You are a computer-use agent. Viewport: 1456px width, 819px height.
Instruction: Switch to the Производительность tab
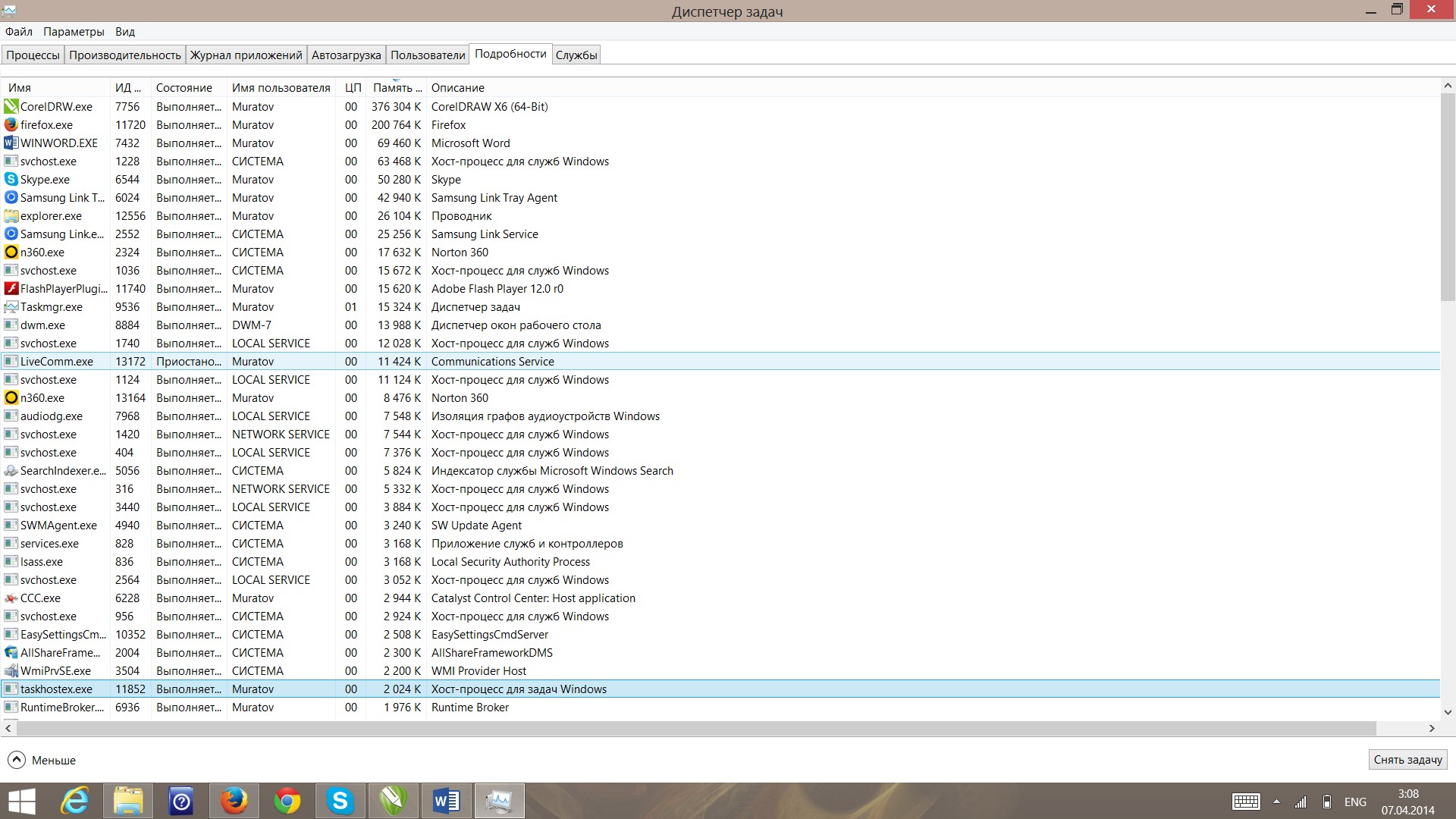pos(125,55)
